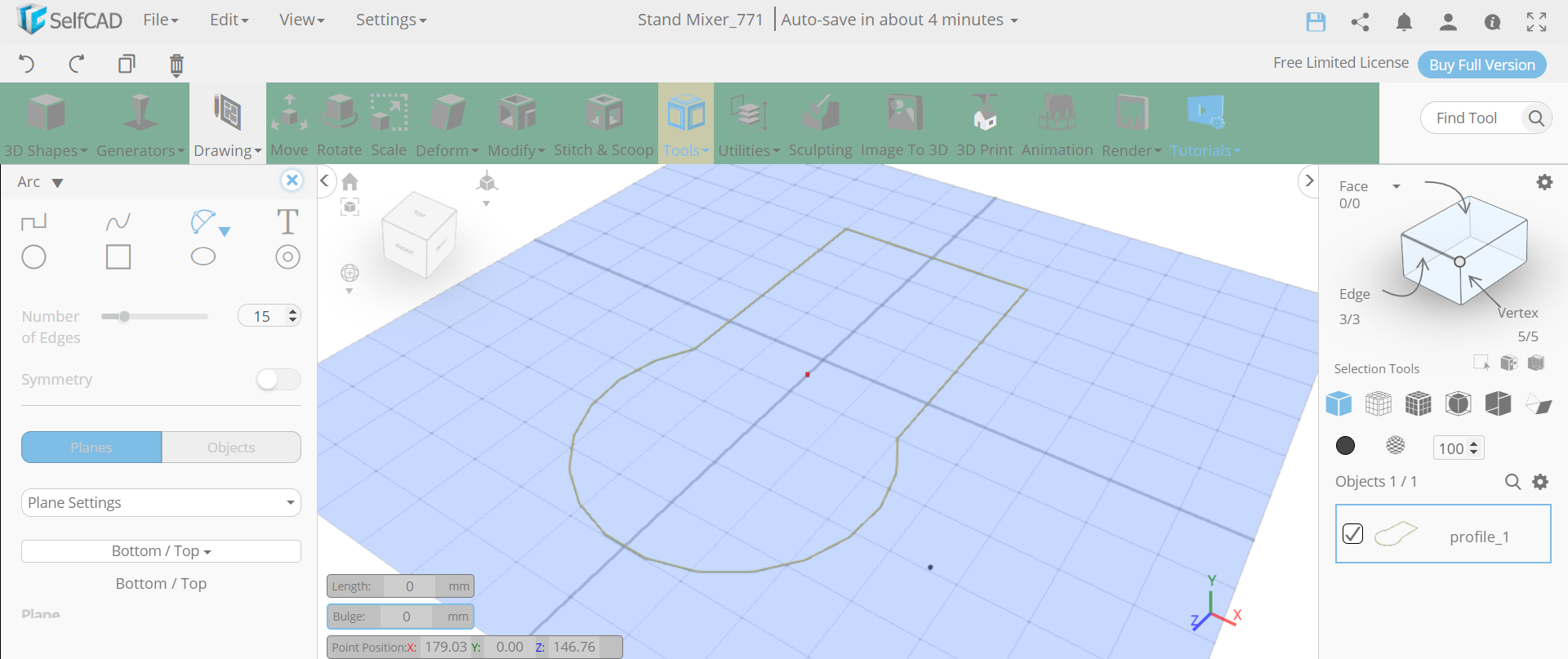1568x659 pixels.
Task: Open the user account icon
Action: pyautogui.click(x=1448, y=21)
